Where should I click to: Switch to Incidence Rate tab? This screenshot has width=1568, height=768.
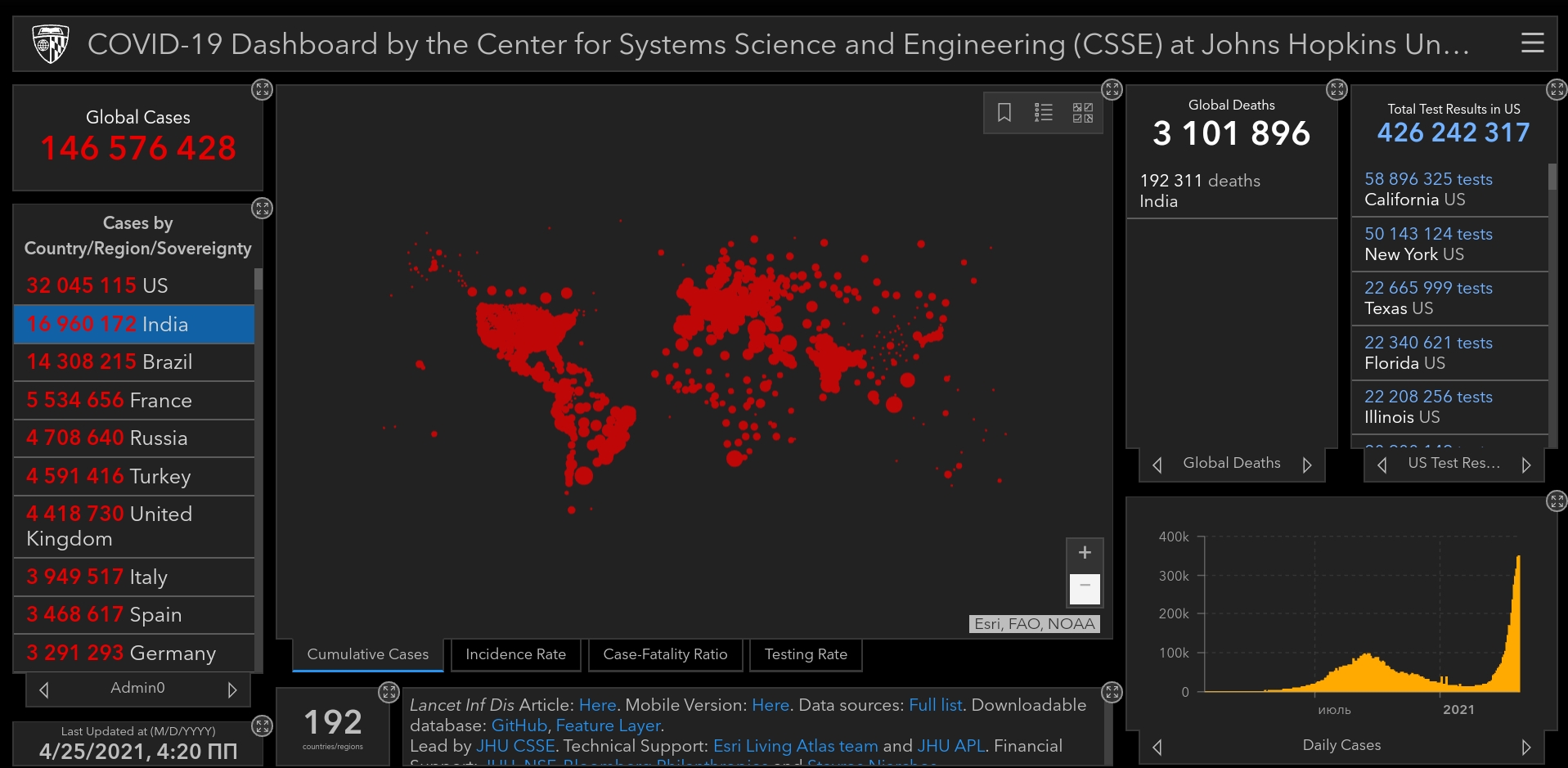click(516, 654)
